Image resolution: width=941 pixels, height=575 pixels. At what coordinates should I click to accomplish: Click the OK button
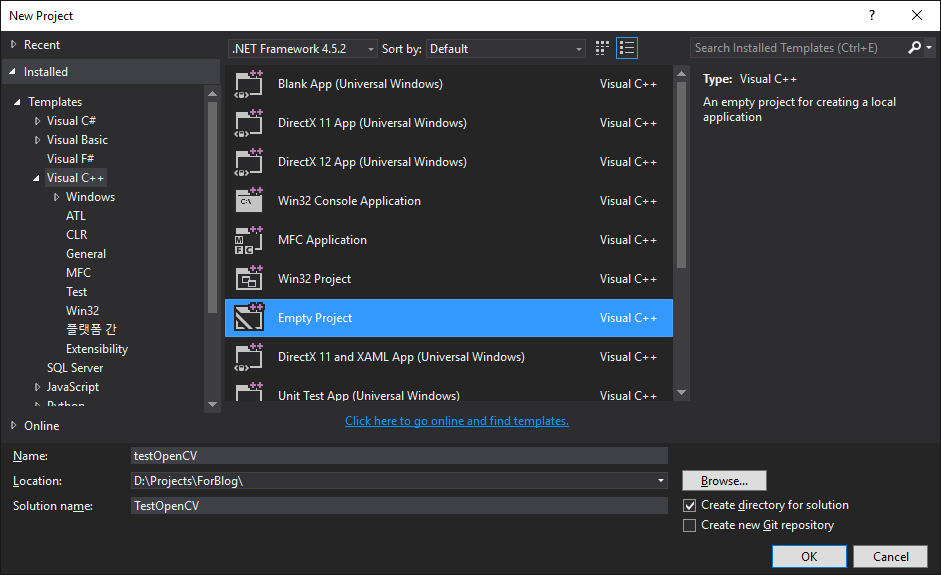809,556
